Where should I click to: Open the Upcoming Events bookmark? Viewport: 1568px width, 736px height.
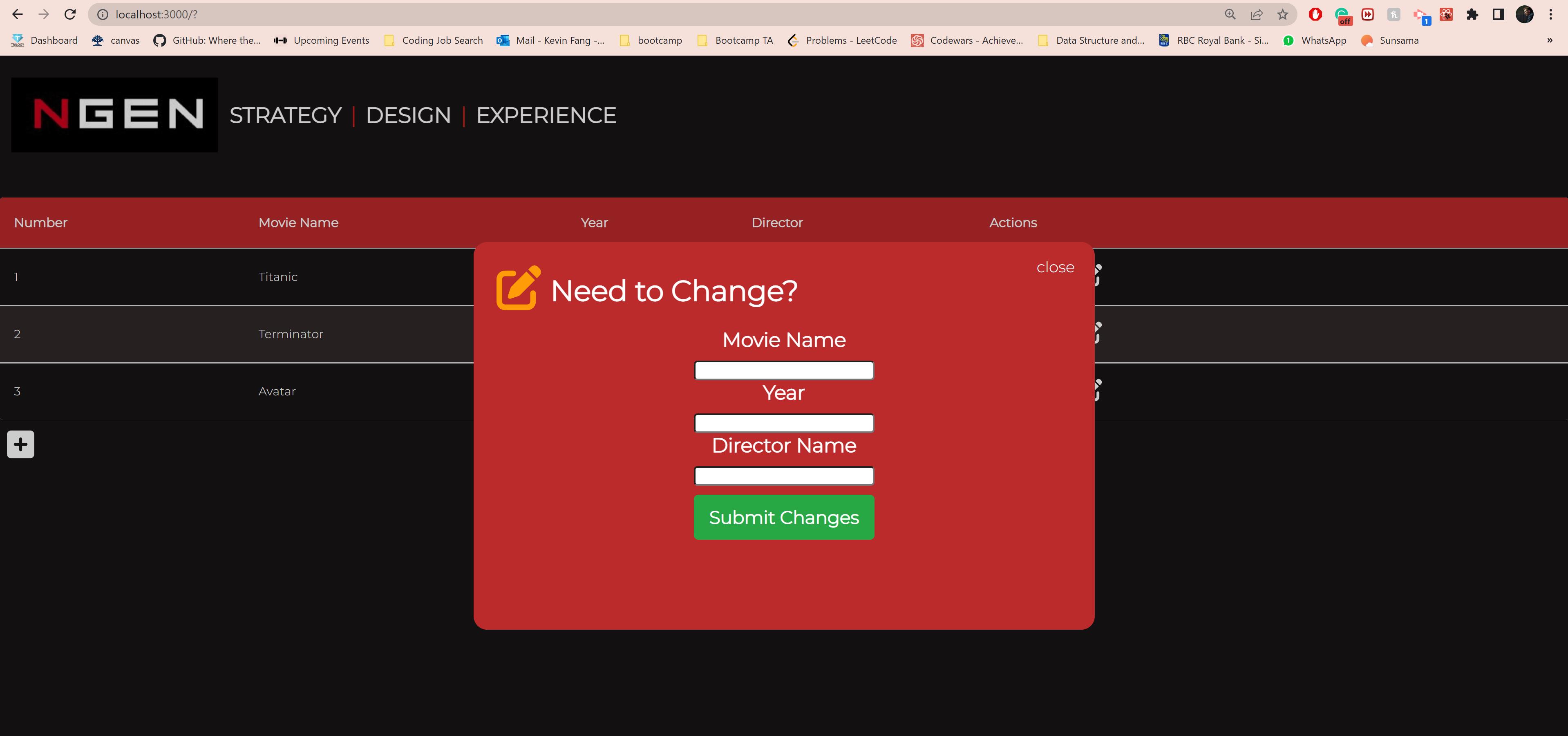[322, 40]
